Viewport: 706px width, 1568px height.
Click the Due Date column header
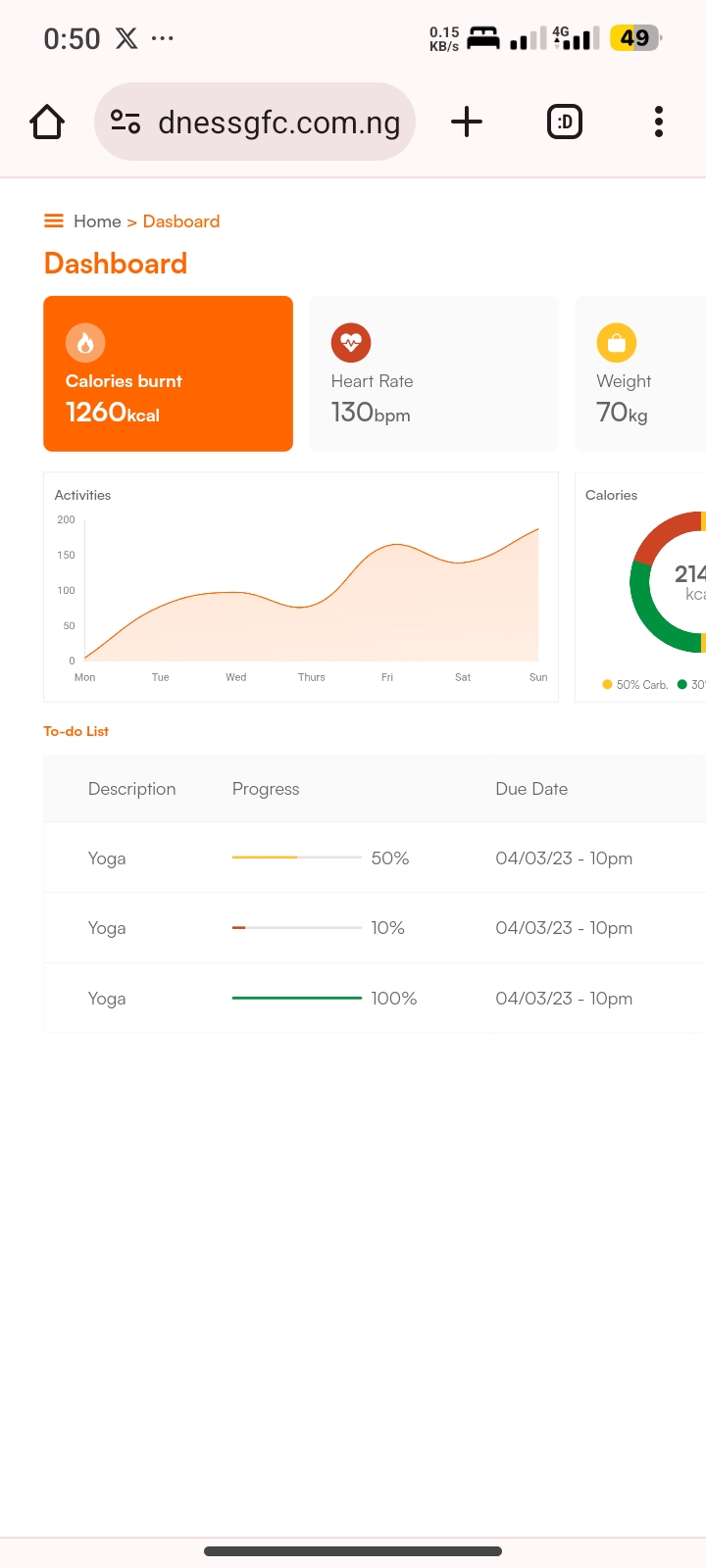point(531,789)
